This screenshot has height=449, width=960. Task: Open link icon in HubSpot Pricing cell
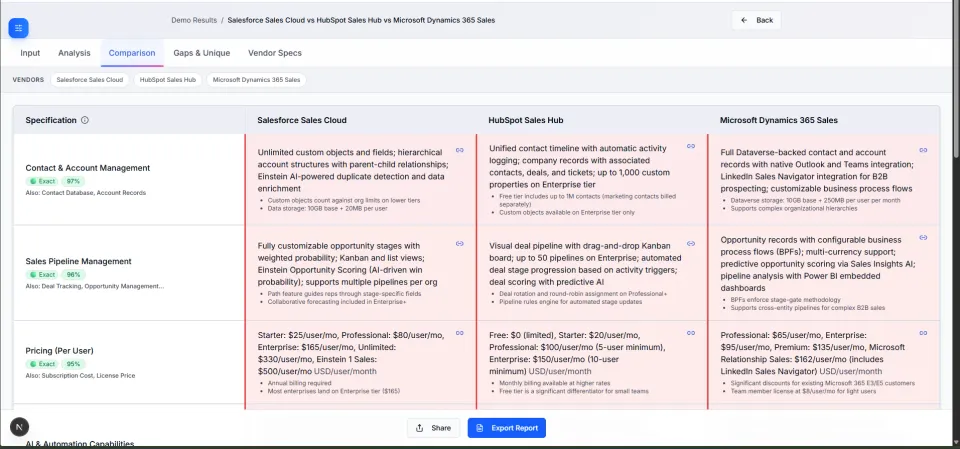[691, 333]
